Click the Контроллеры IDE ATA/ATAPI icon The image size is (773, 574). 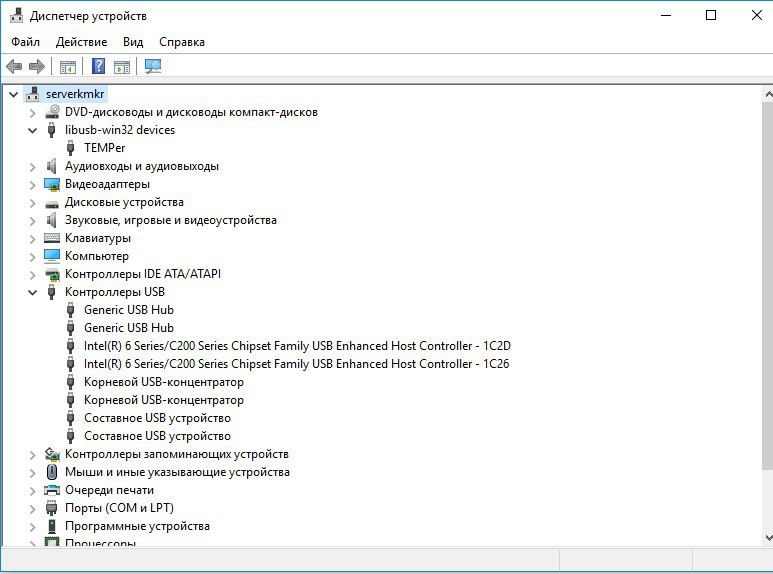tap(52, 274)
